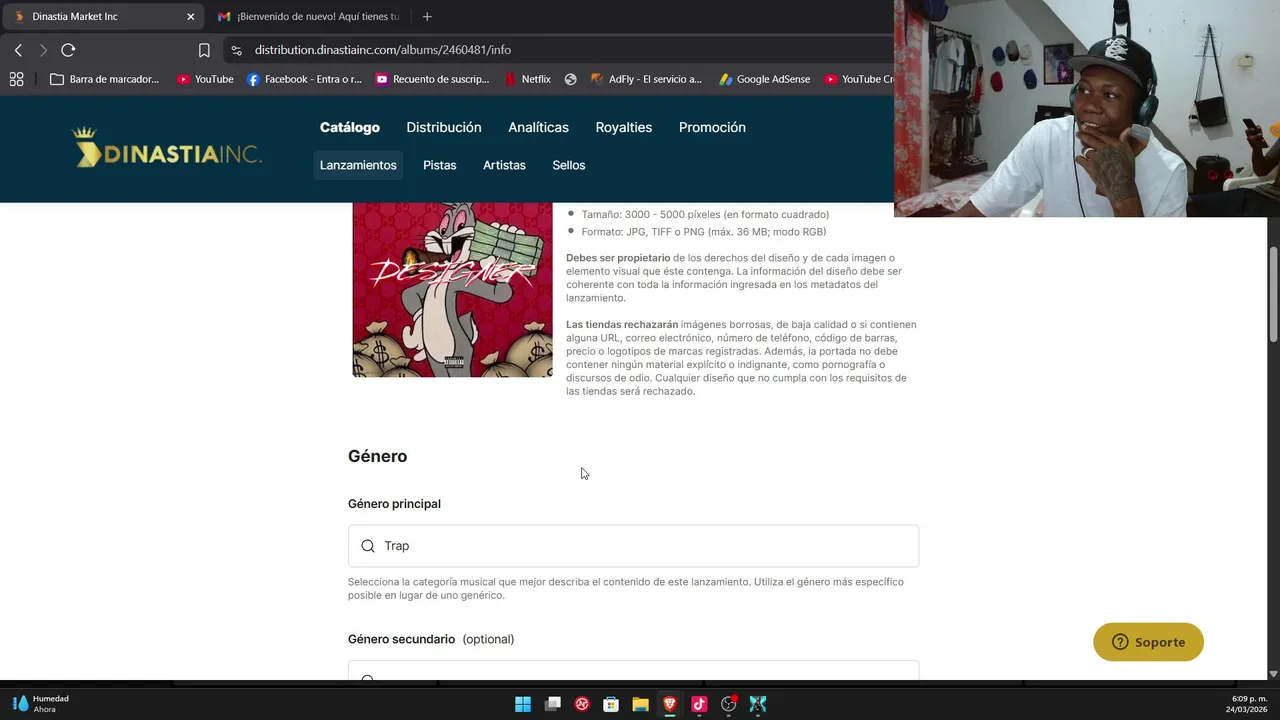
Task: Open the Género secundario combo box
Action: pyautogui.click(x=633, y=670)
